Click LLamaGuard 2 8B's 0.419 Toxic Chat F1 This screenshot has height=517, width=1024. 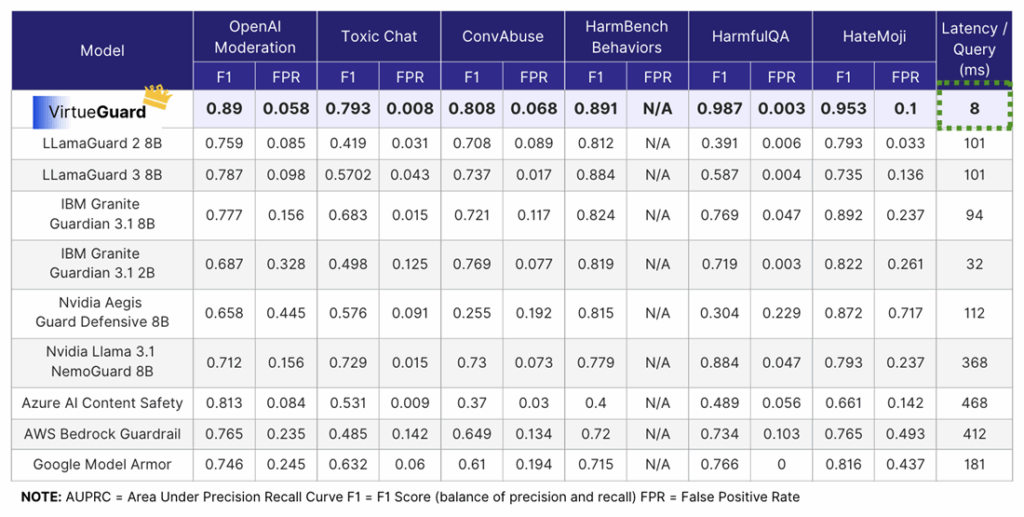tap(348, 144)
